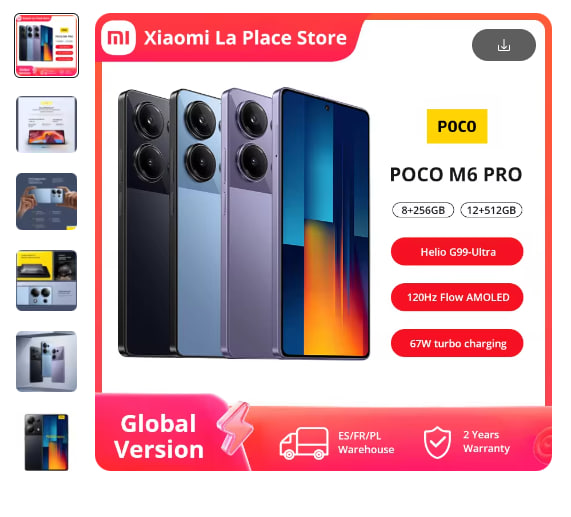Click the 120Hz Flow AMOLED badge

[x=457, y=297]
